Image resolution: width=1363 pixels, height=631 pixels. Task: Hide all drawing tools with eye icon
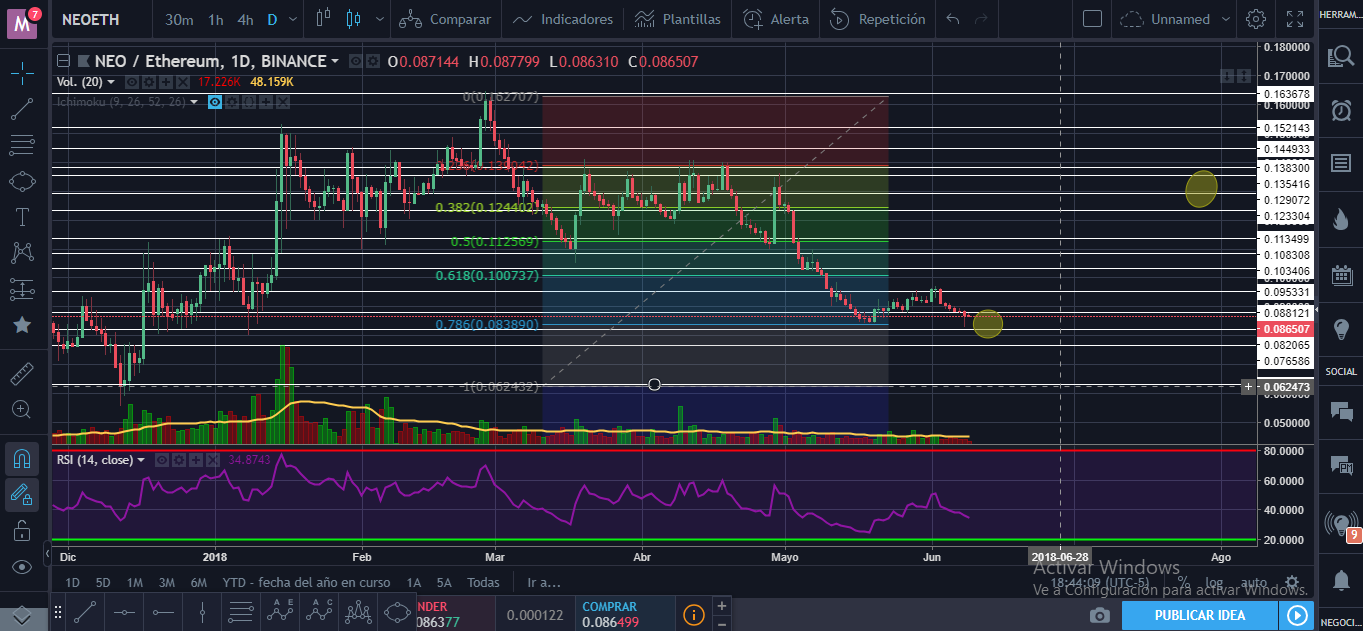point(22,567)
